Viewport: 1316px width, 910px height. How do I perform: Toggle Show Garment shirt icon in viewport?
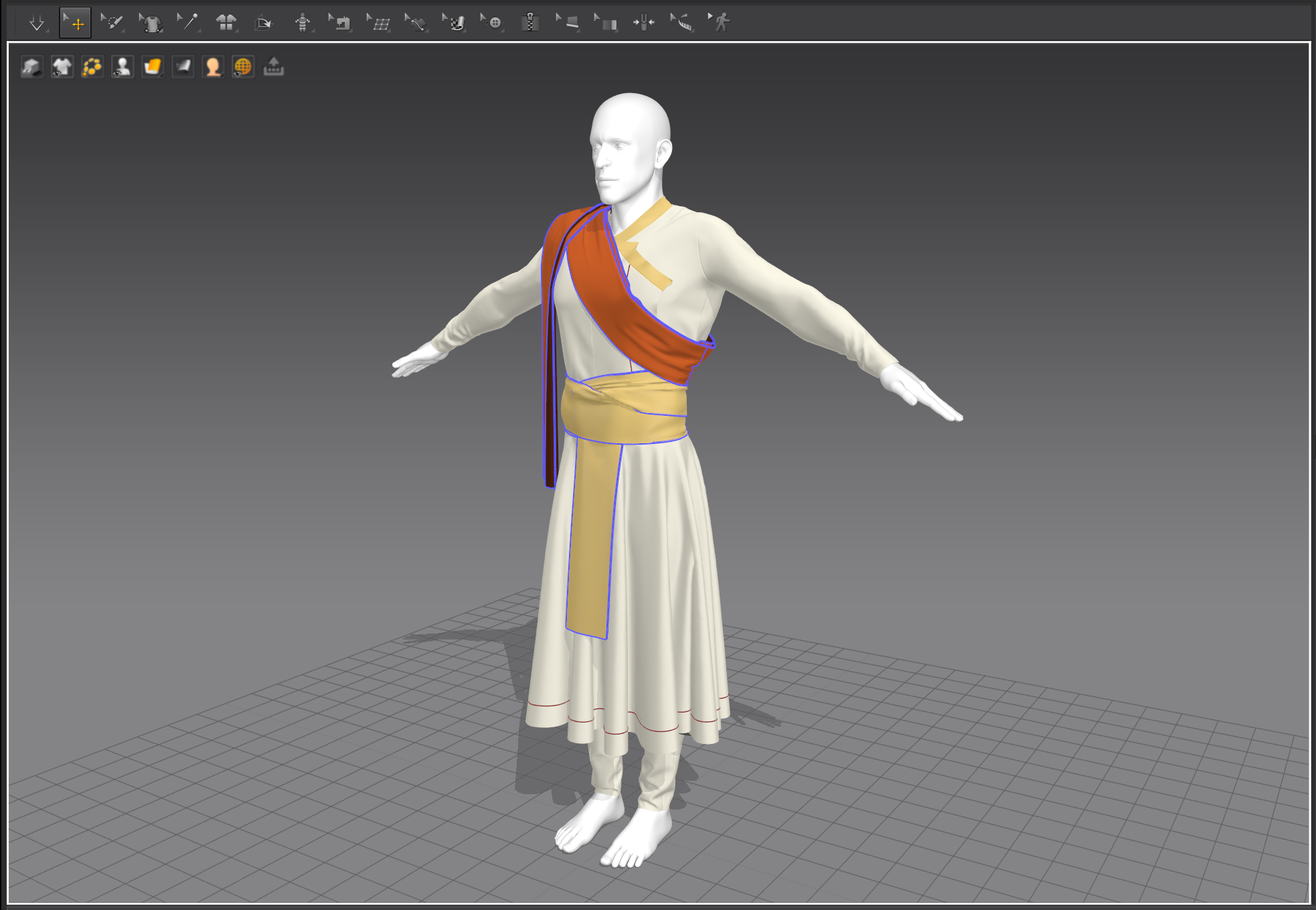tap(62, 67)
